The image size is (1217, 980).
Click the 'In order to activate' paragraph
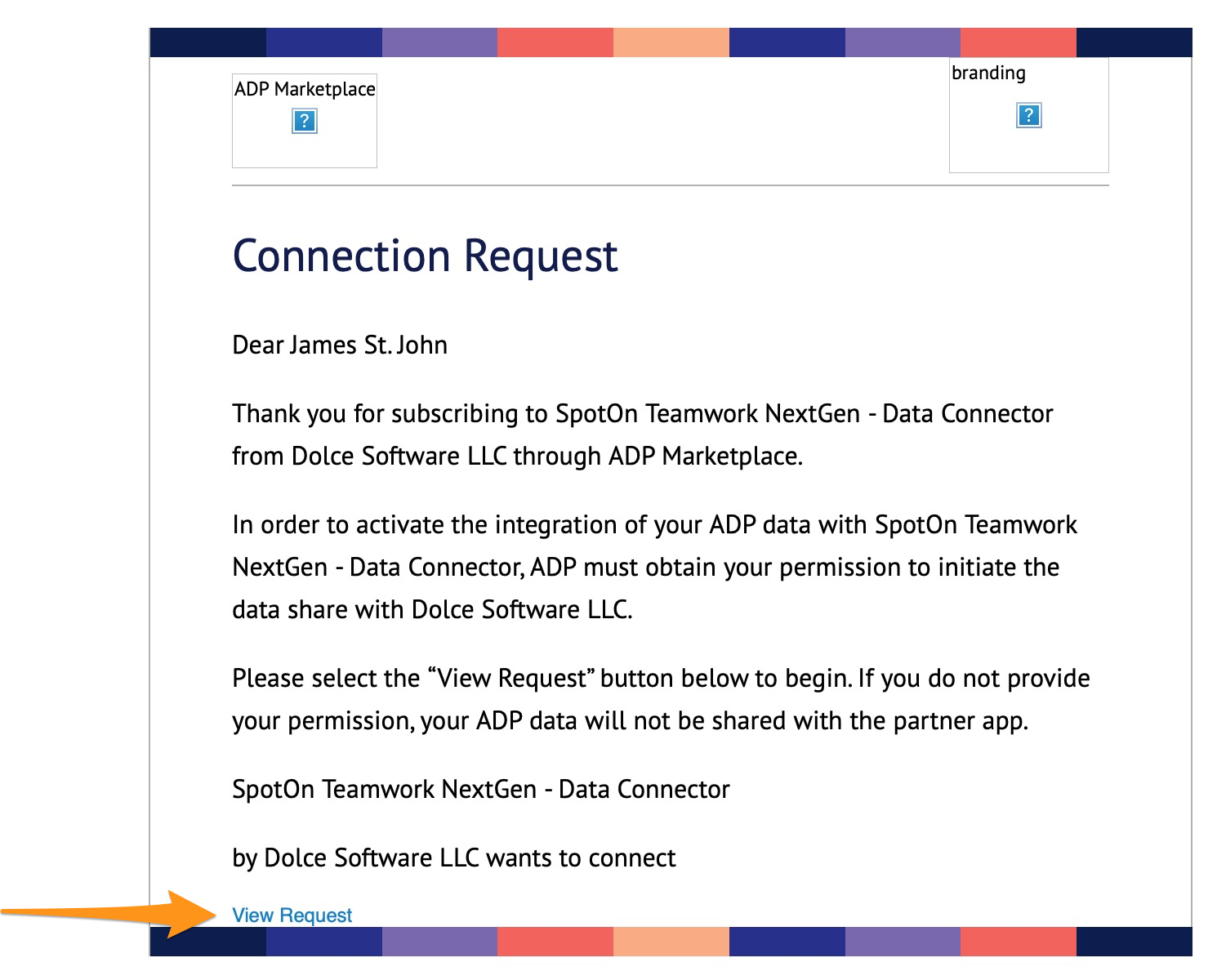[655, 567]
